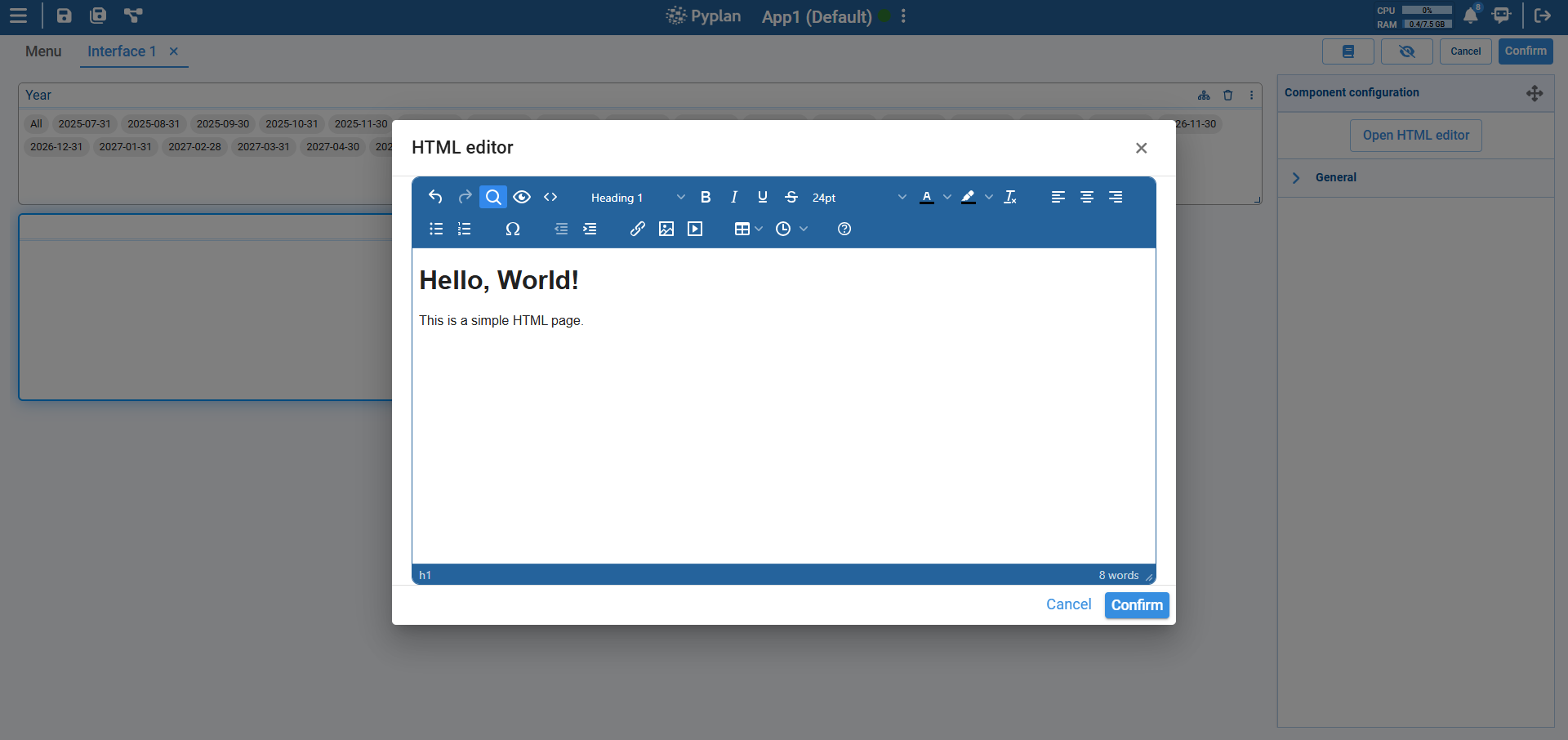Screen dimensions: 1568x740
Task: Toggle strikethrough formatting in the editor
Action: [x=791, y=197]
